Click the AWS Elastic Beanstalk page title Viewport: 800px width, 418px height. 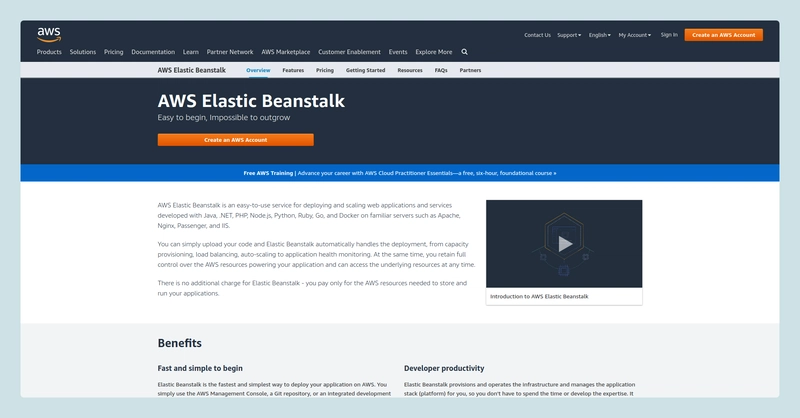251,101
